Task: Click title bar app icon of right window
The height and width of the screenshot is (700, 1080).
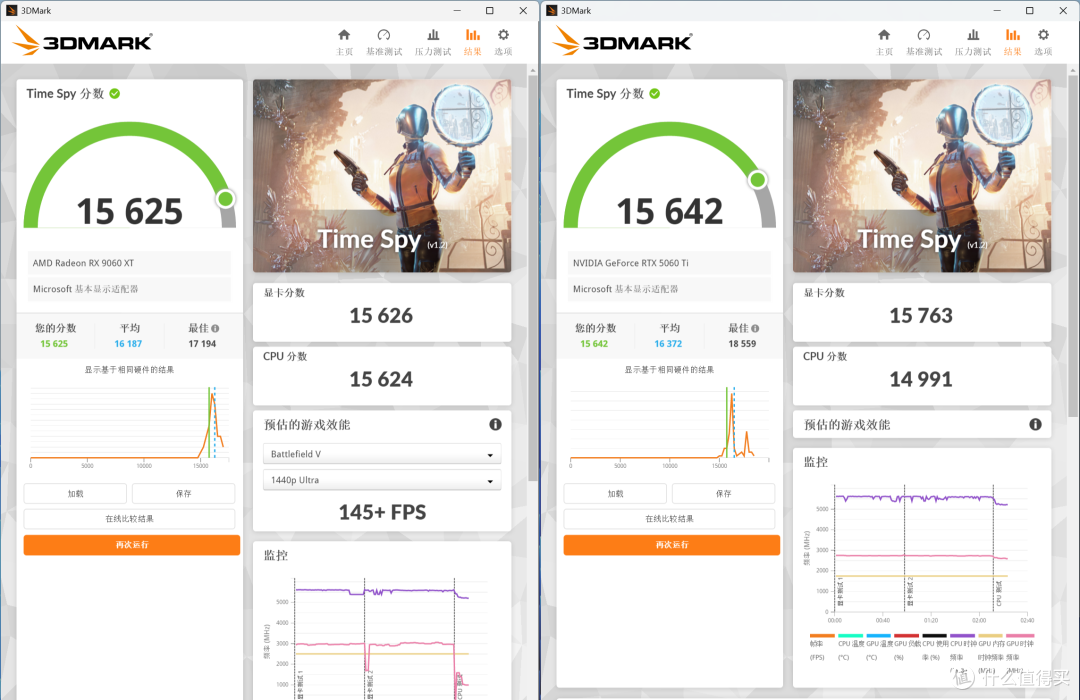Action: tap(551, 10)
